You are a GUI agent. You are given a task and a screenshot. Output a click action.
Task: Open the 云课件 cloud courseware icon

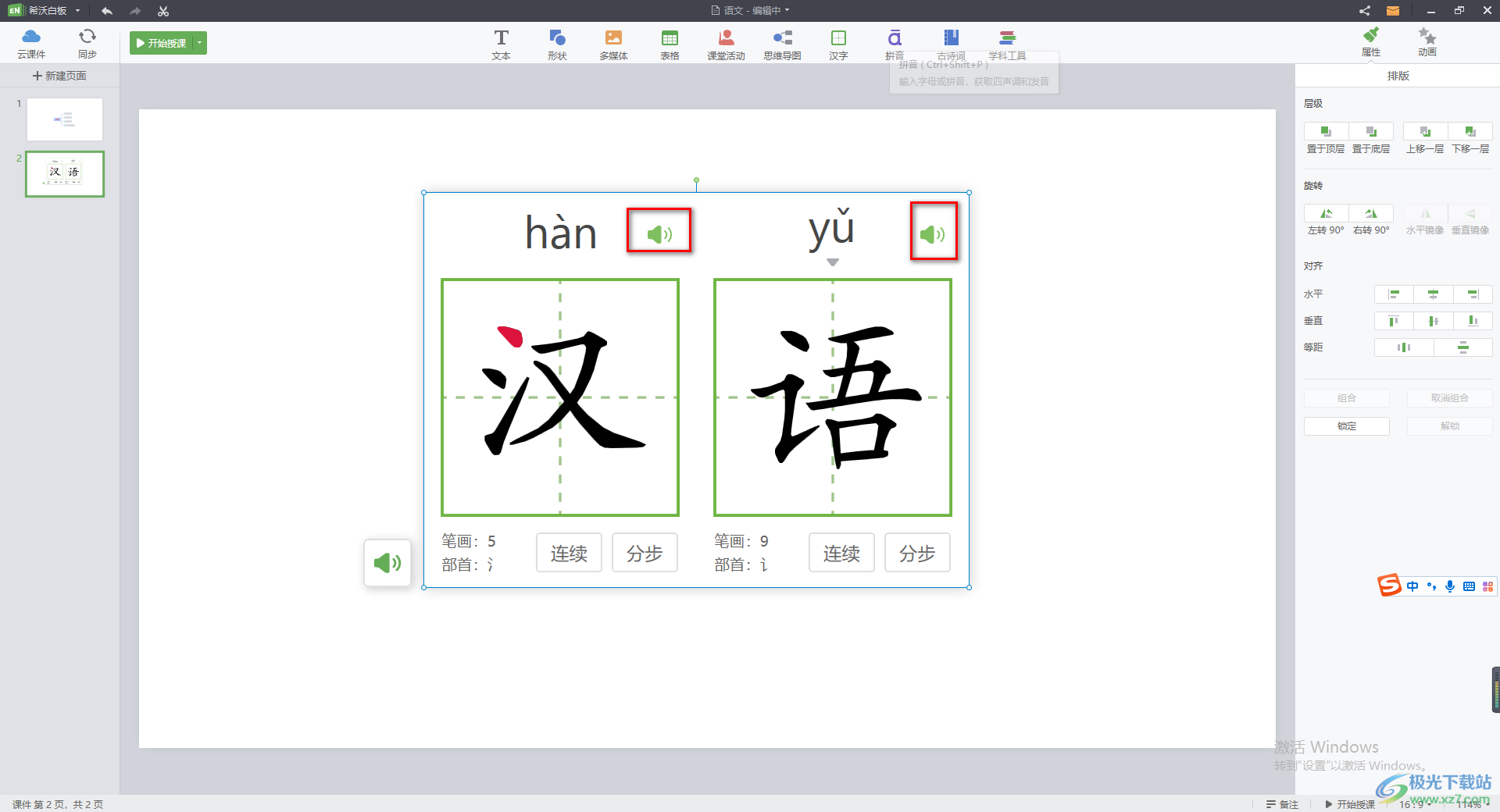(x=31, y=43)
